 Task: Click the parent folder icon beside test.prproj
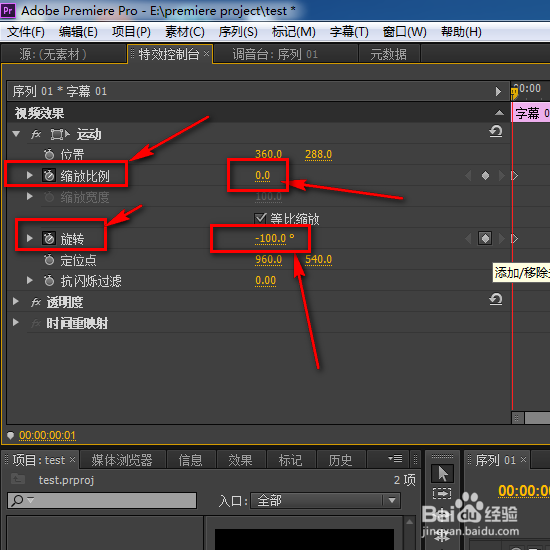(x=18, y=478)
